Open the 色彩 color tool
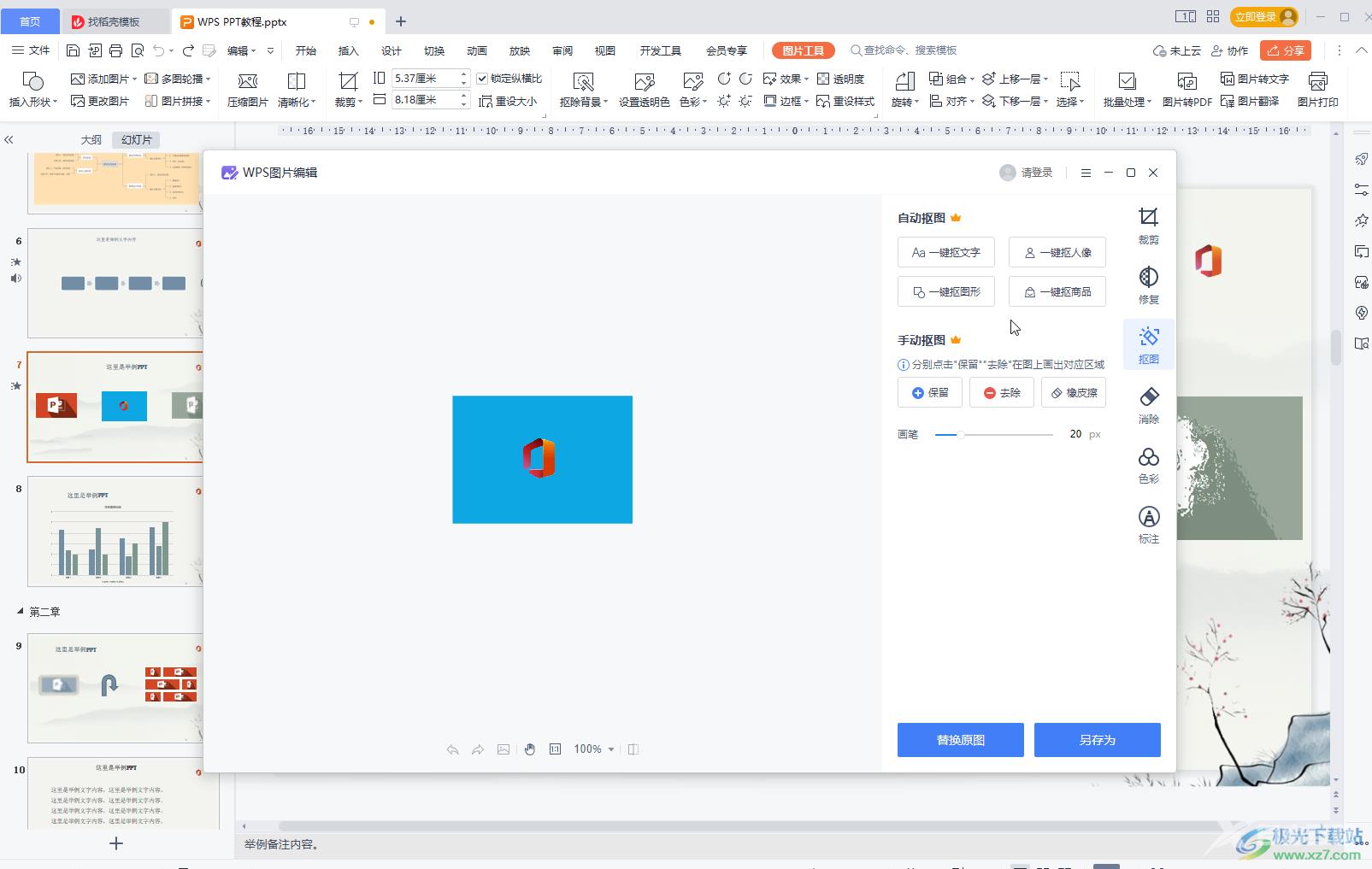The image size is (1372, 869). tap(1148, 465)
